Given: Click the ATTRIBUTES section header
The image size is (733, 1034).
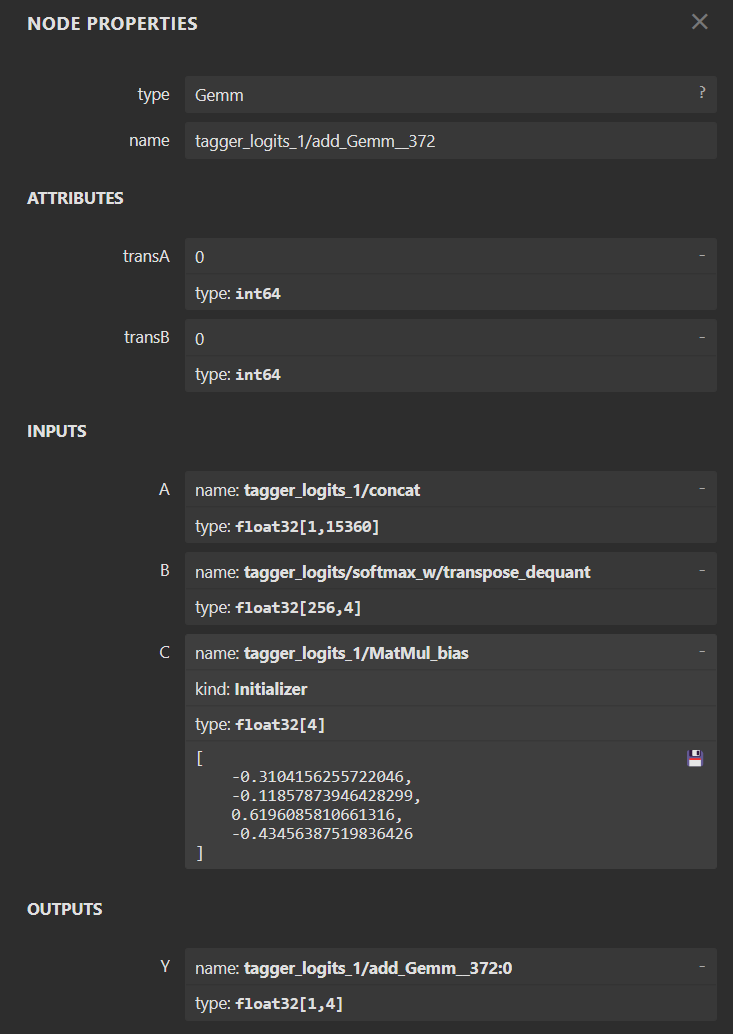Looking at the screenshot, I should tap(75, 198).
